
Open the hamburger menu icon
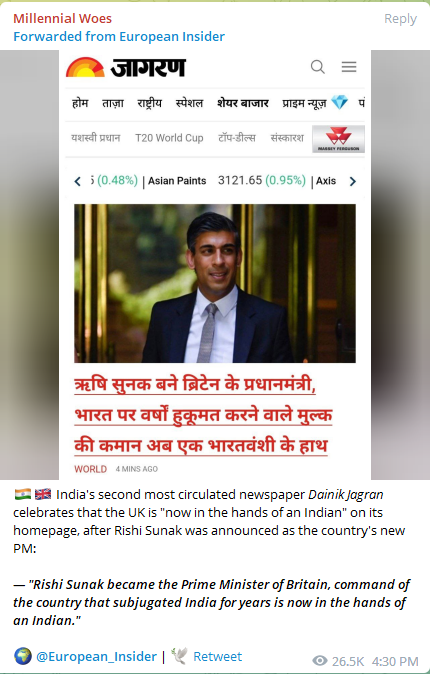(349, 67)
